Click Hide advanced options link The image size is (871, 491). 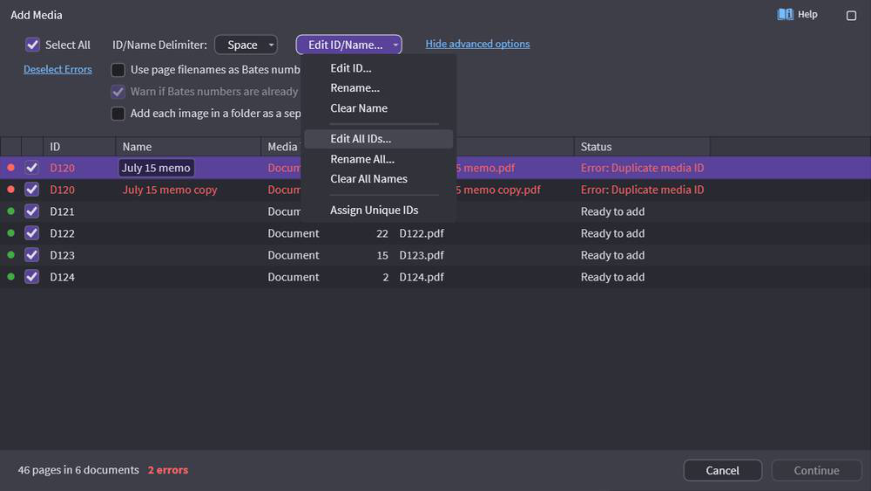(477, 44)
